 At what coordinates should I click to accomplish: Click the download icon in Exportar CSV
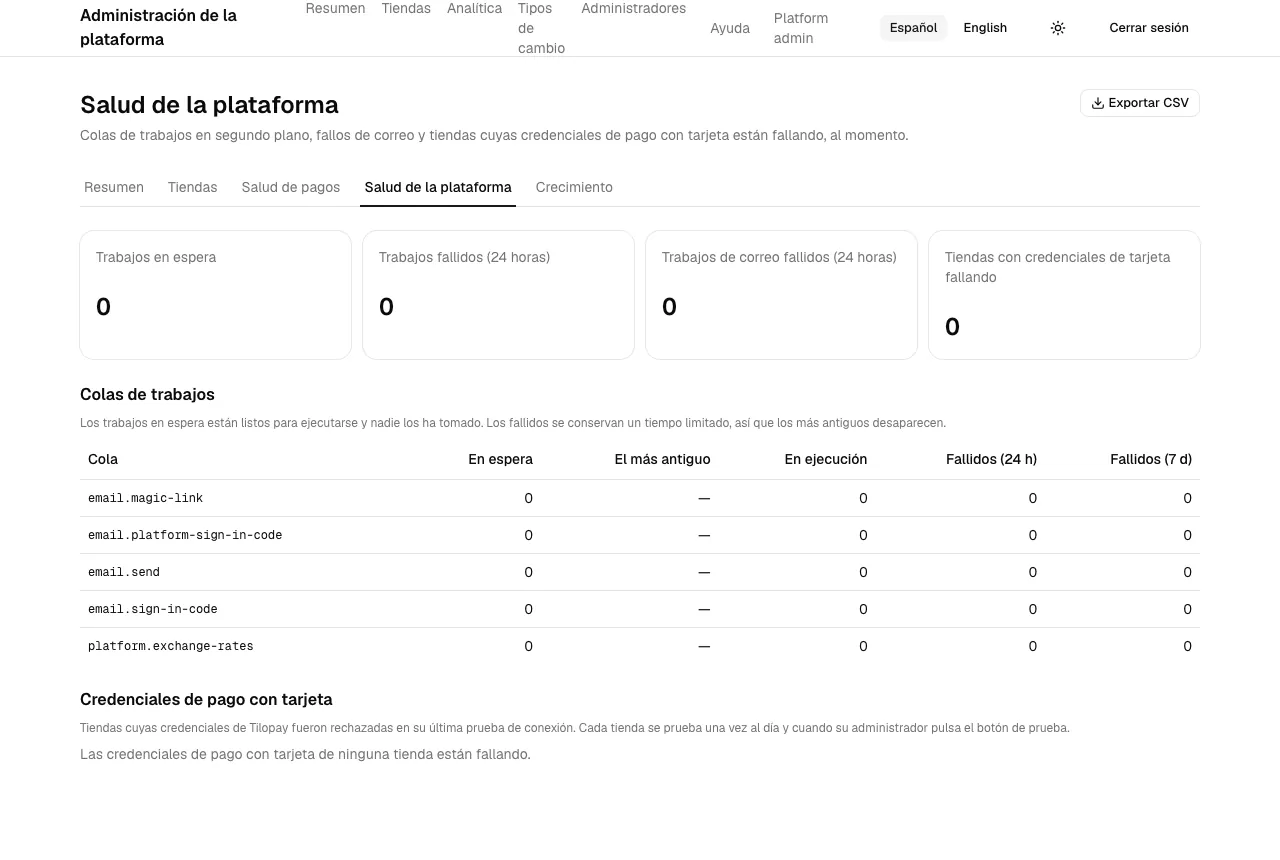pos(1097,103)
